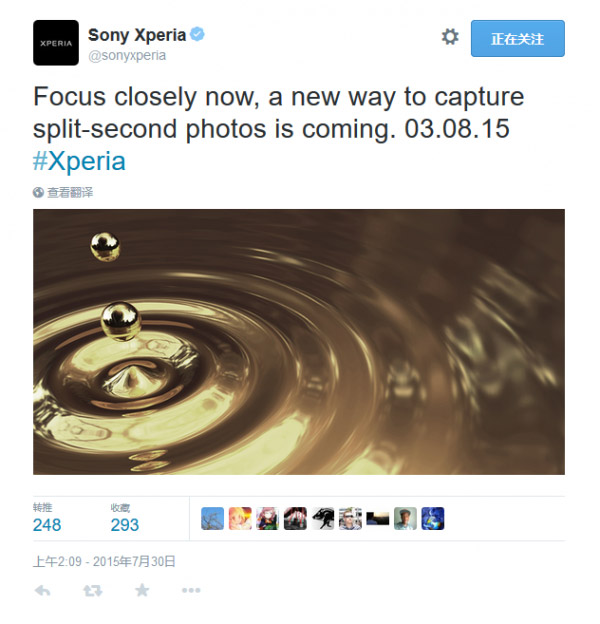Click the blue sky branches user avatar
This screenshot has height=624, width=600.
[x=212, y=518]
